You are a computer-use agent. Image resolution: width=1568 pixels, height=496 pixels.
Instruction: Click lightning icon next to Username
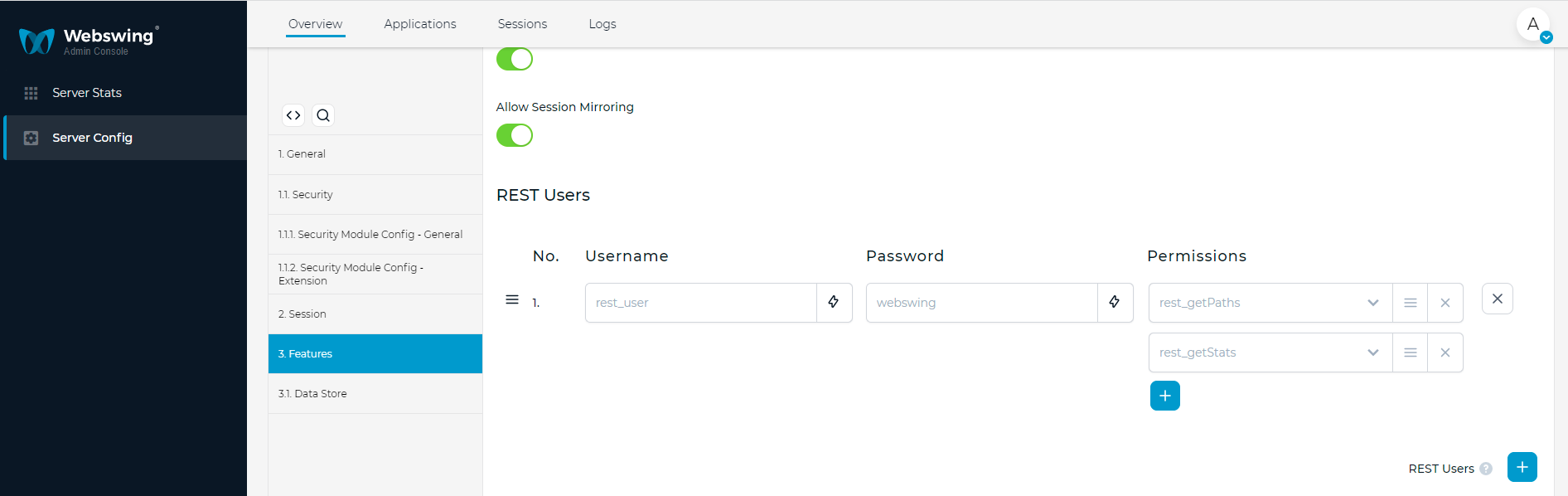(834, 303)
